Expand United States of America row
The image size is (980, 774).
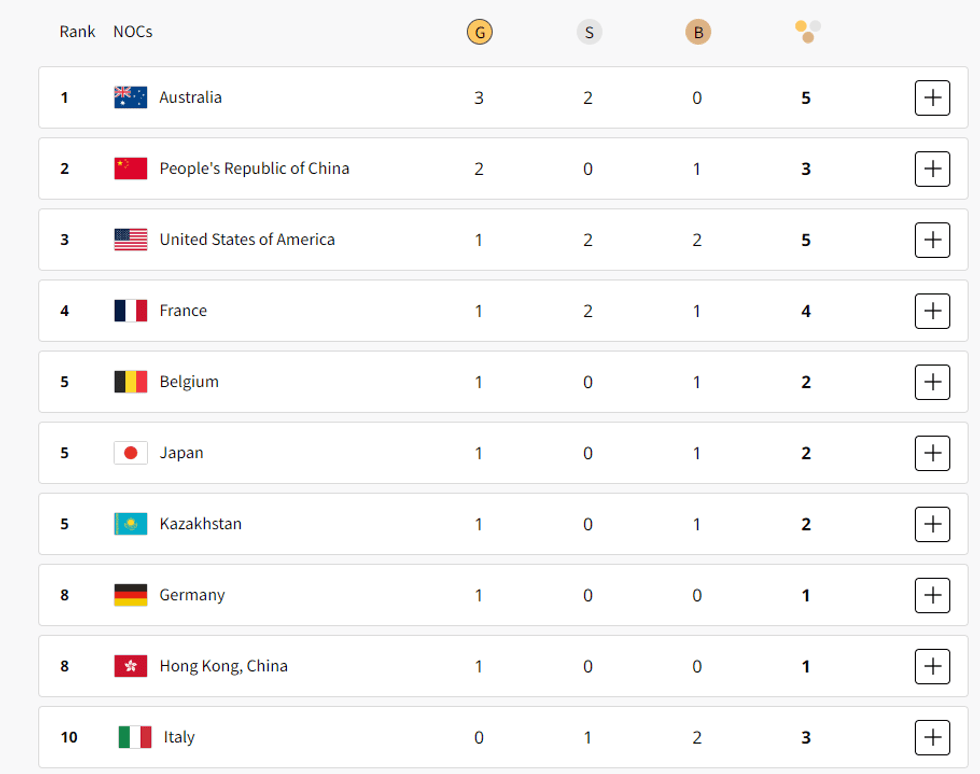(932, 240)
